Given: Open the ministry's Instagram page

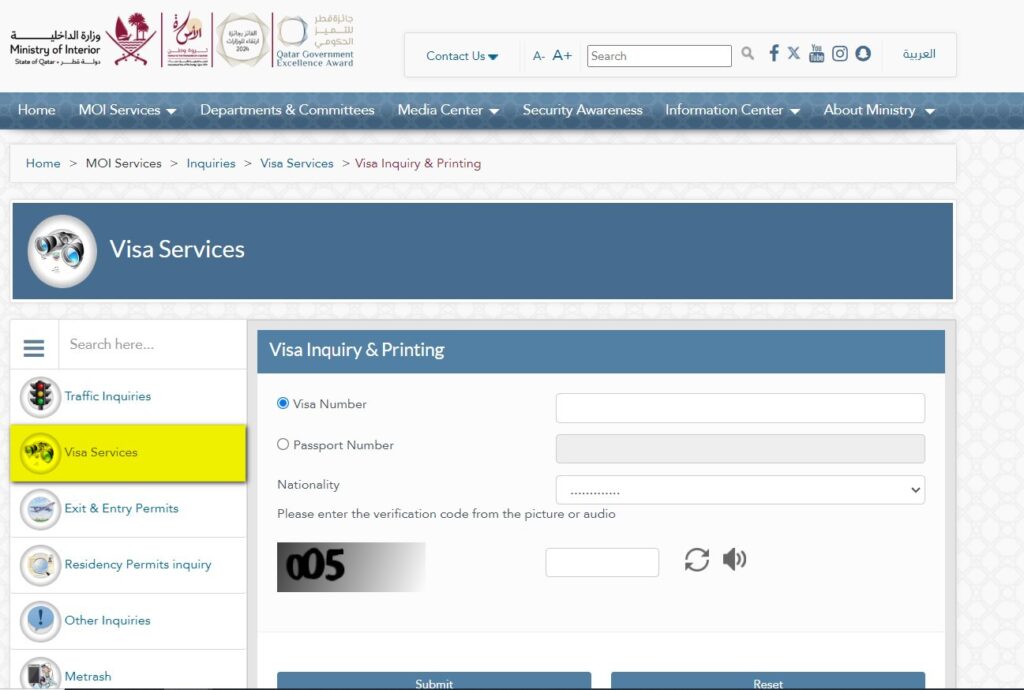Looking at the screenshot, I should click(x=840, y=54).
